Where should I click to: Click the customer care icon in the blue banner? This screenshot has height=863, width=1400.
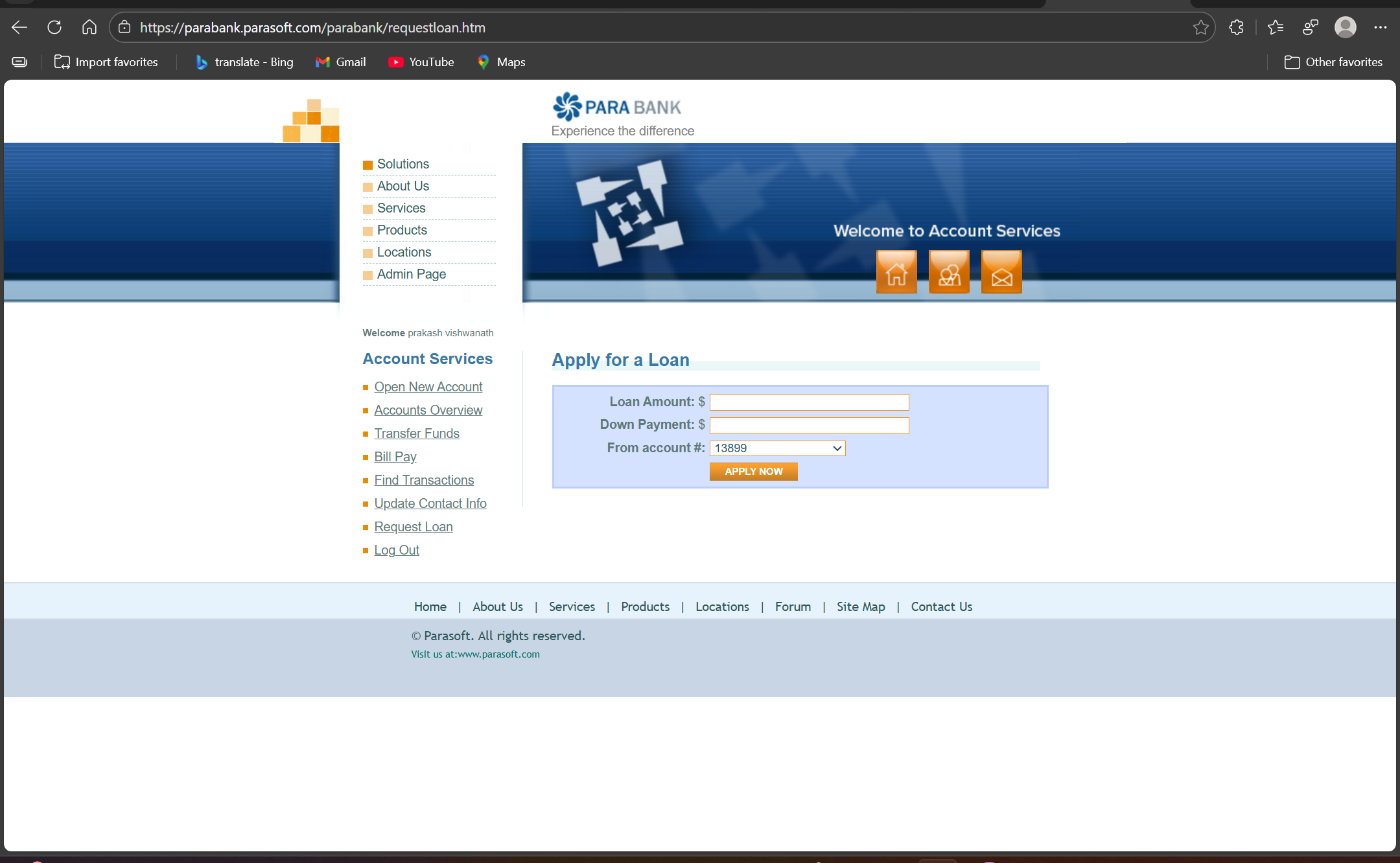click(x=949, y=271)
